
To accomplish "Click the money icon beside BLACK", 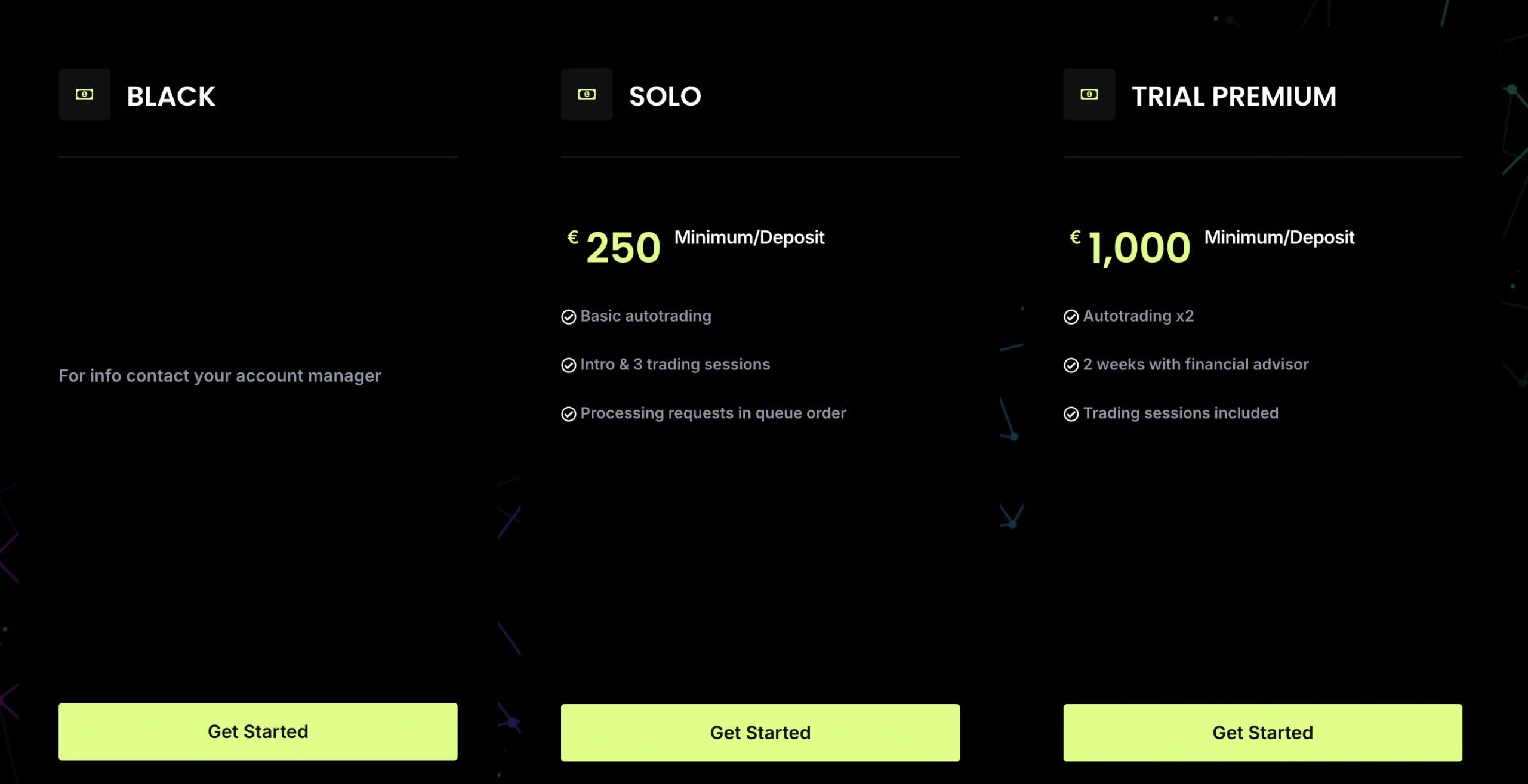I will [x=84, y=94].
